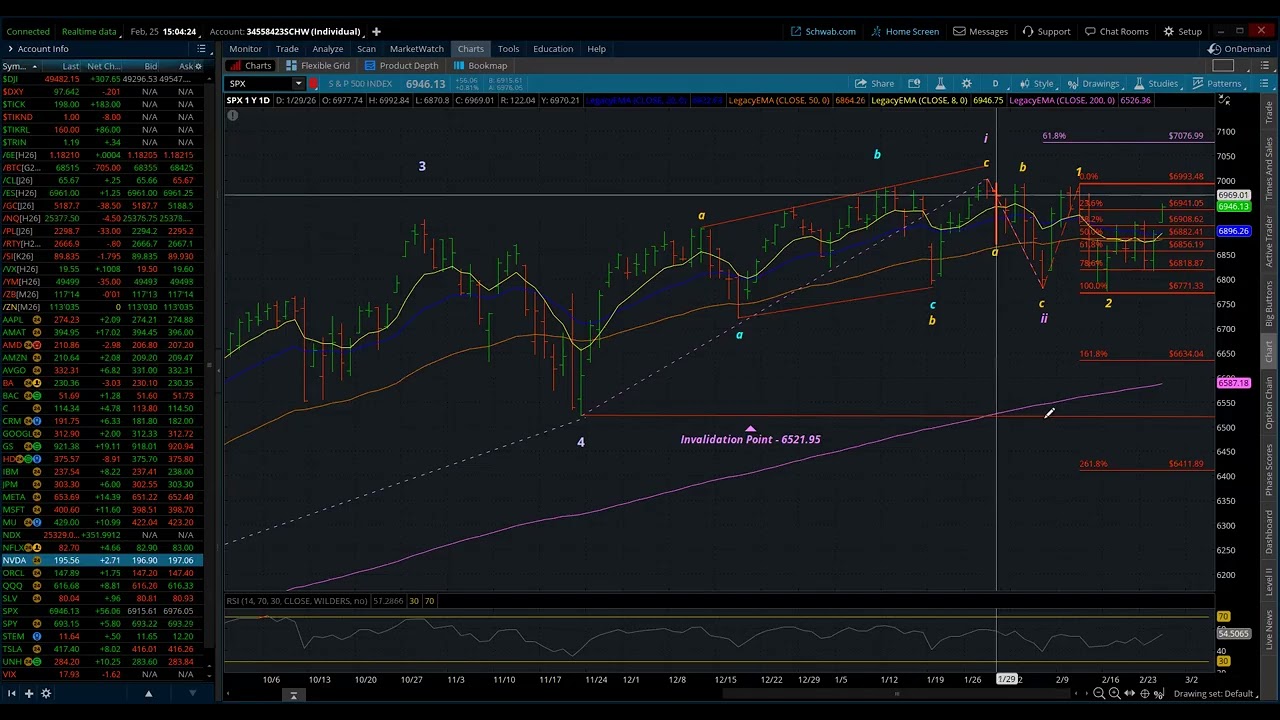Screen dimensions: 1280x720
Task: Open the Times And Sales side panel
Action: (x=1270, y=170)
